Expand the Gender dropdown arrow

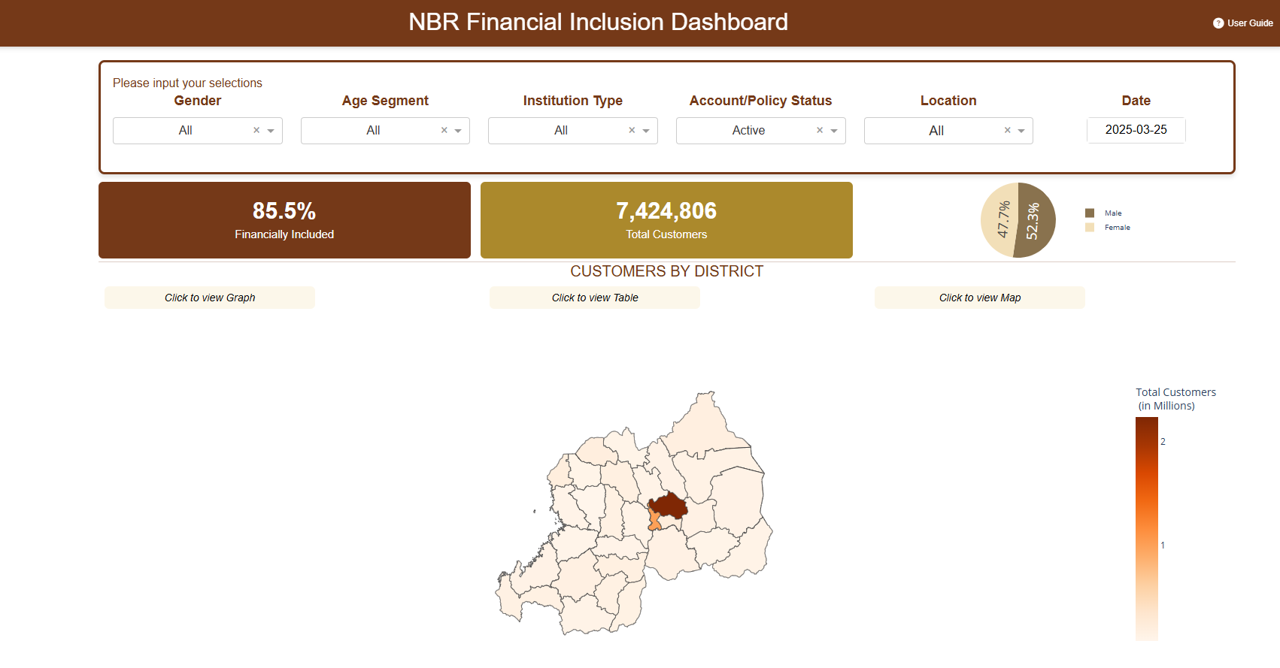pos(270,131)
